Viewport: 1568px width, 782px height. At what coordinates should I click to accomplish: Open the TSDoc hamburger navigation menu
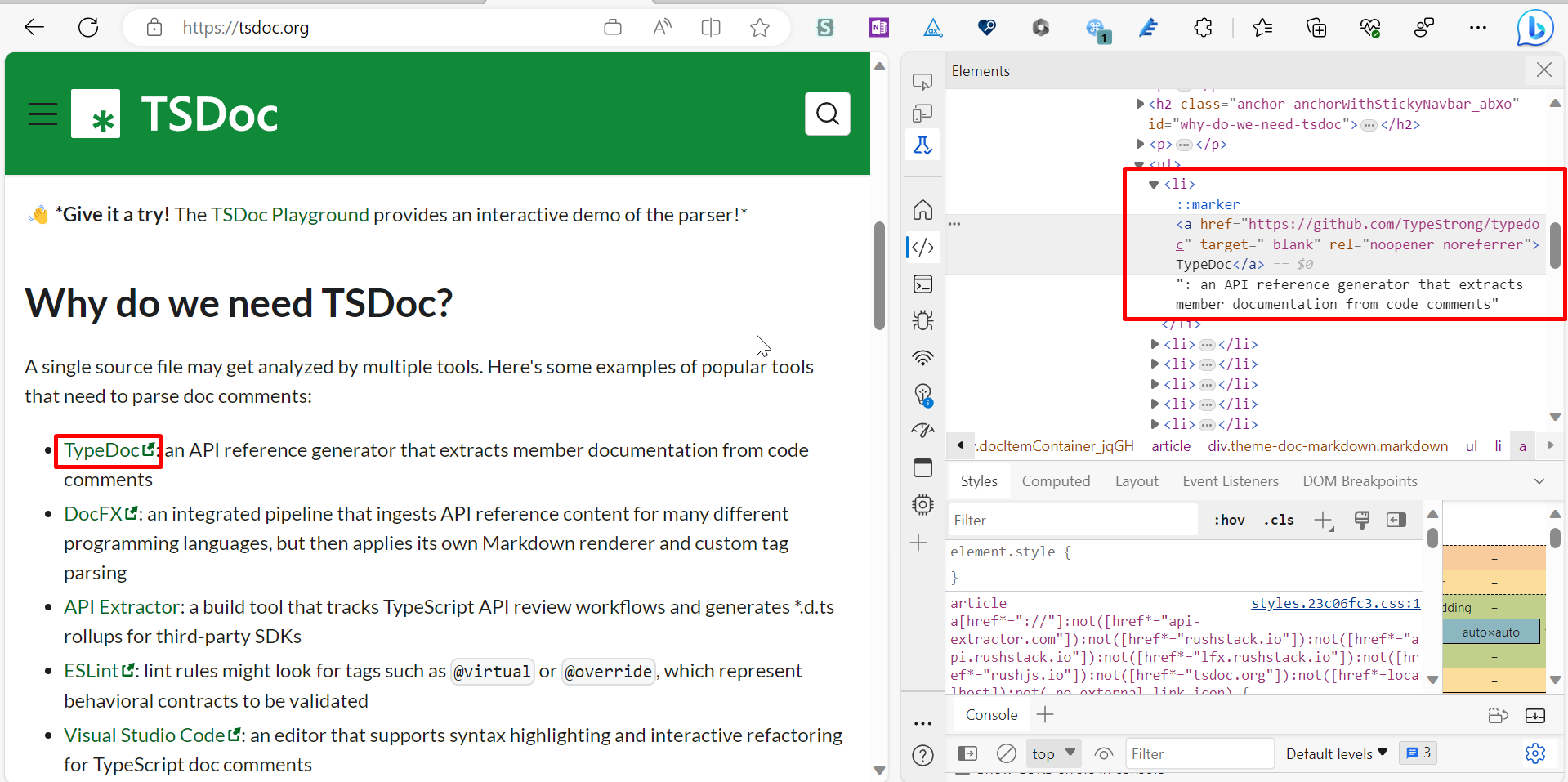click(42, 114)
